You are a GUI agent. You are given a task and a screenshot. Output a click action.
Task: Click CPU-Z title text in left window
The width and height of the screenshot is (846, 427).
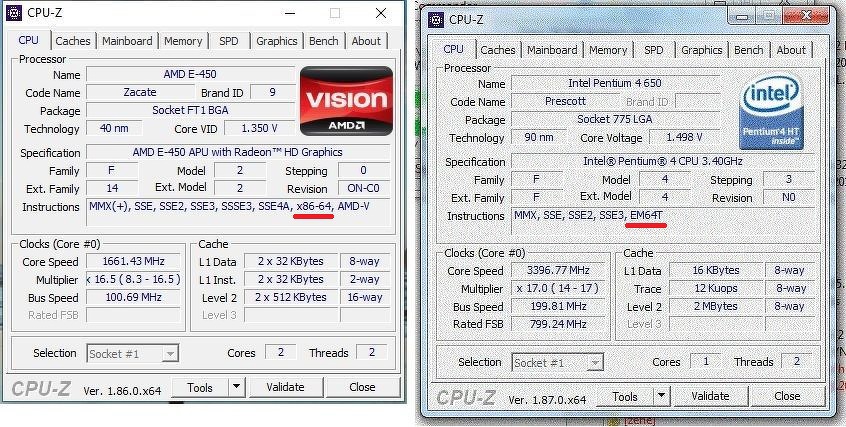click(x=45, y=13)
